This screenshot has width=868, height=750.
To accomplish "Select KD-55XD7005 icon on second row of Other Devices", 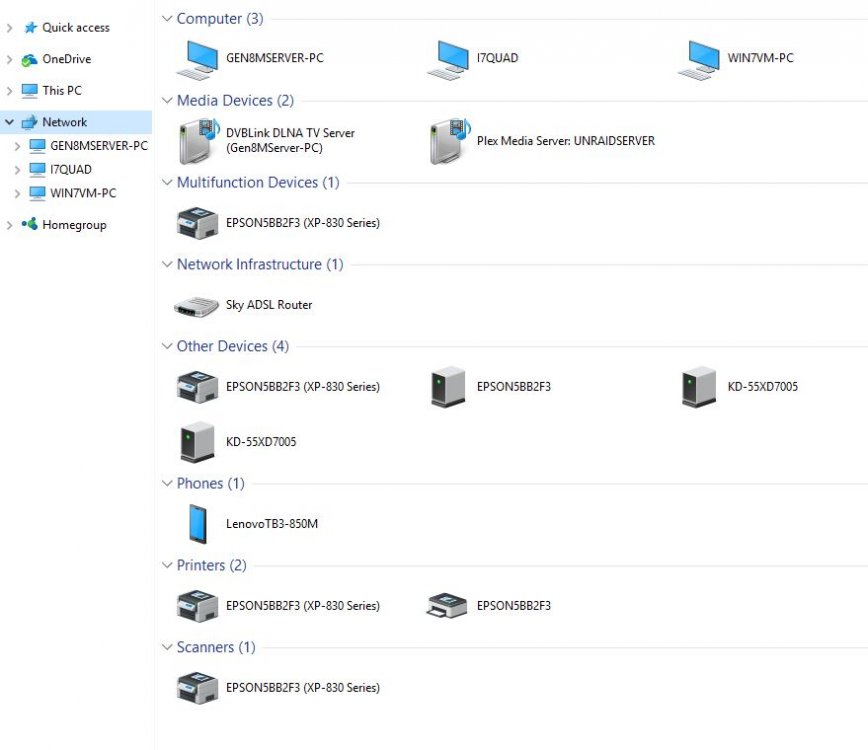I will click(197, 442).
